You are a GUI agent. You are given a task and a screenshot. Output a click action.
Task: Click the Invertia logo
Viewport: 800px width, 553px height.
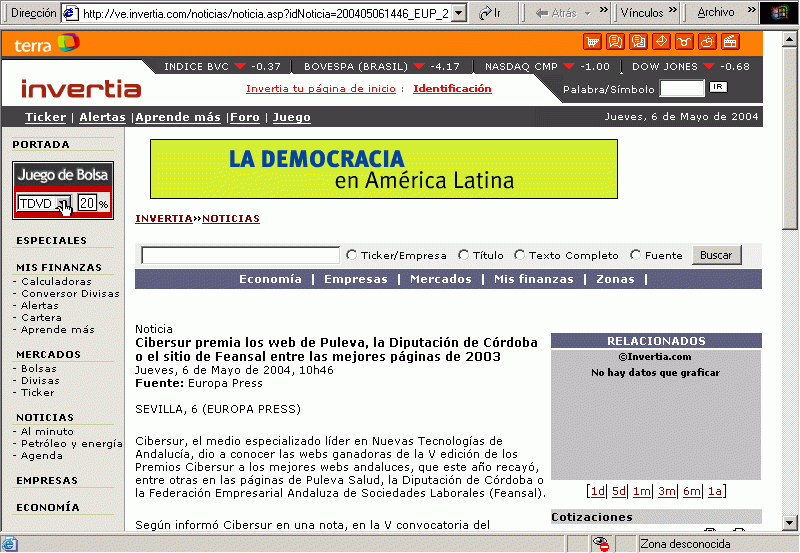(x=81, y=89)
